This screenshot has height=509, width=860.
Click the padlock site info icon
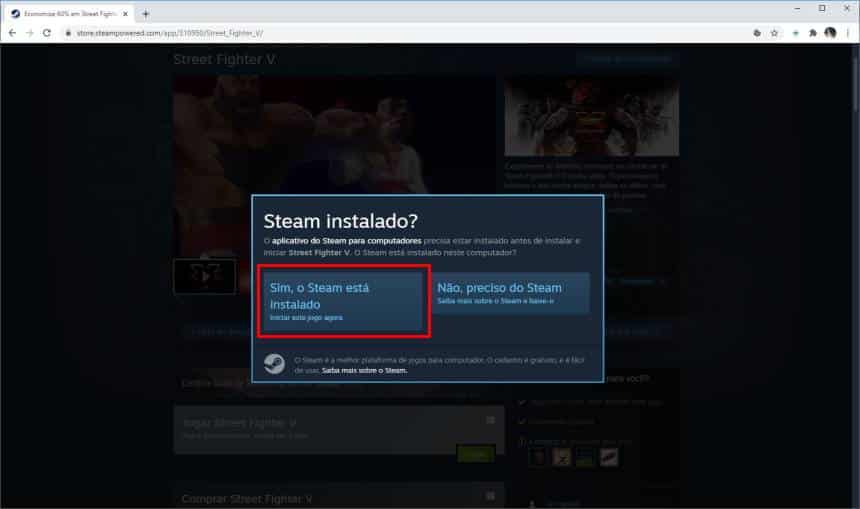[68, 33]
